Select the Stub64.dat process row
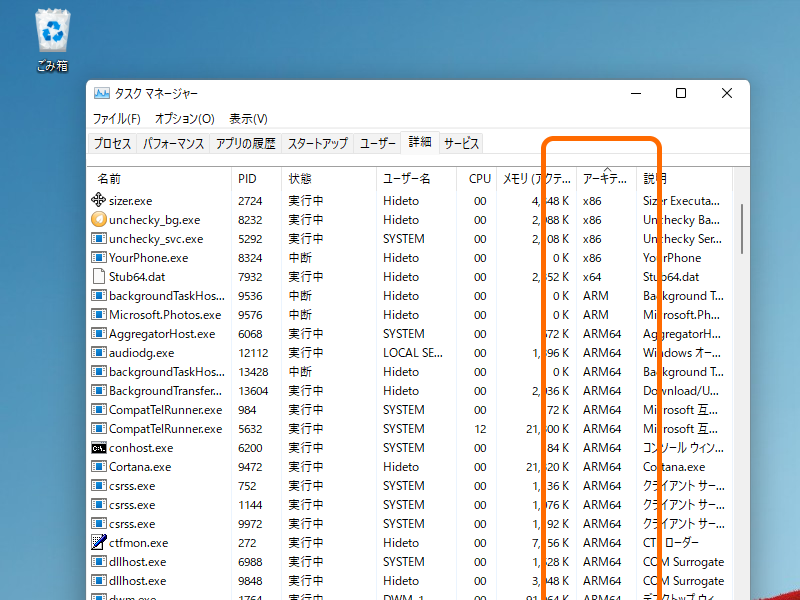Viewport: 800px width, 600px height. coord(300,276)
